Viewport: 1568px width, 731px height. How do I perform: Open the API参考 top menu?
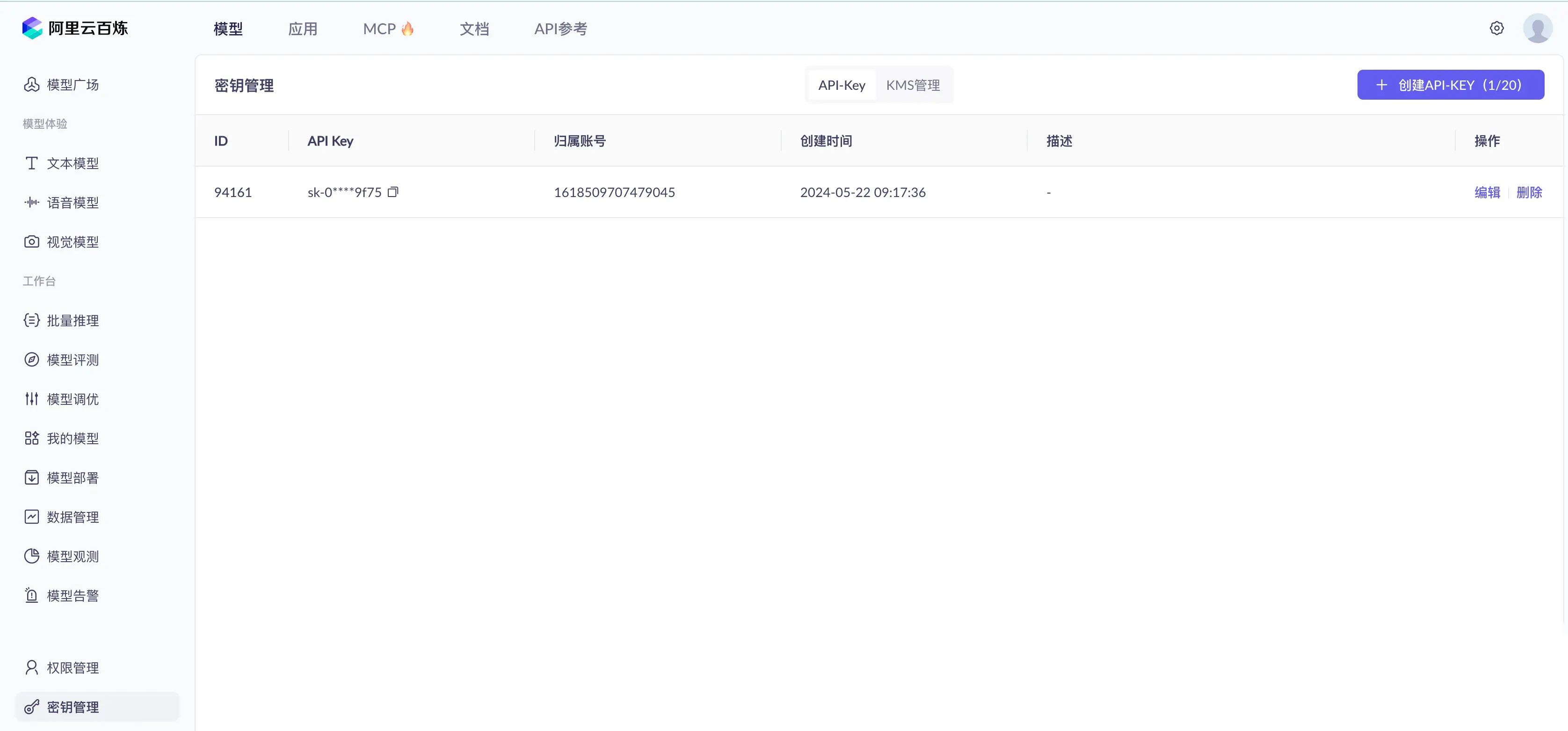560,29
